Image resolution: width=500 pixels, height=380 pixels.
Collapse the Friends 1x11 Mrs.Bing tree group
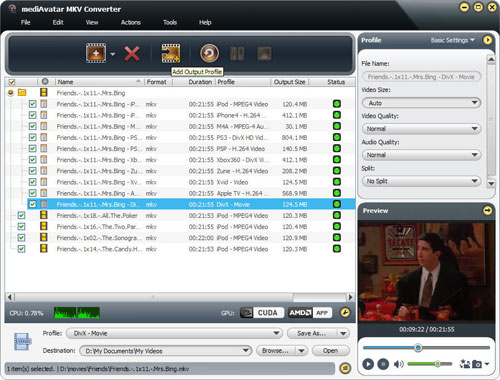[11, 93]
